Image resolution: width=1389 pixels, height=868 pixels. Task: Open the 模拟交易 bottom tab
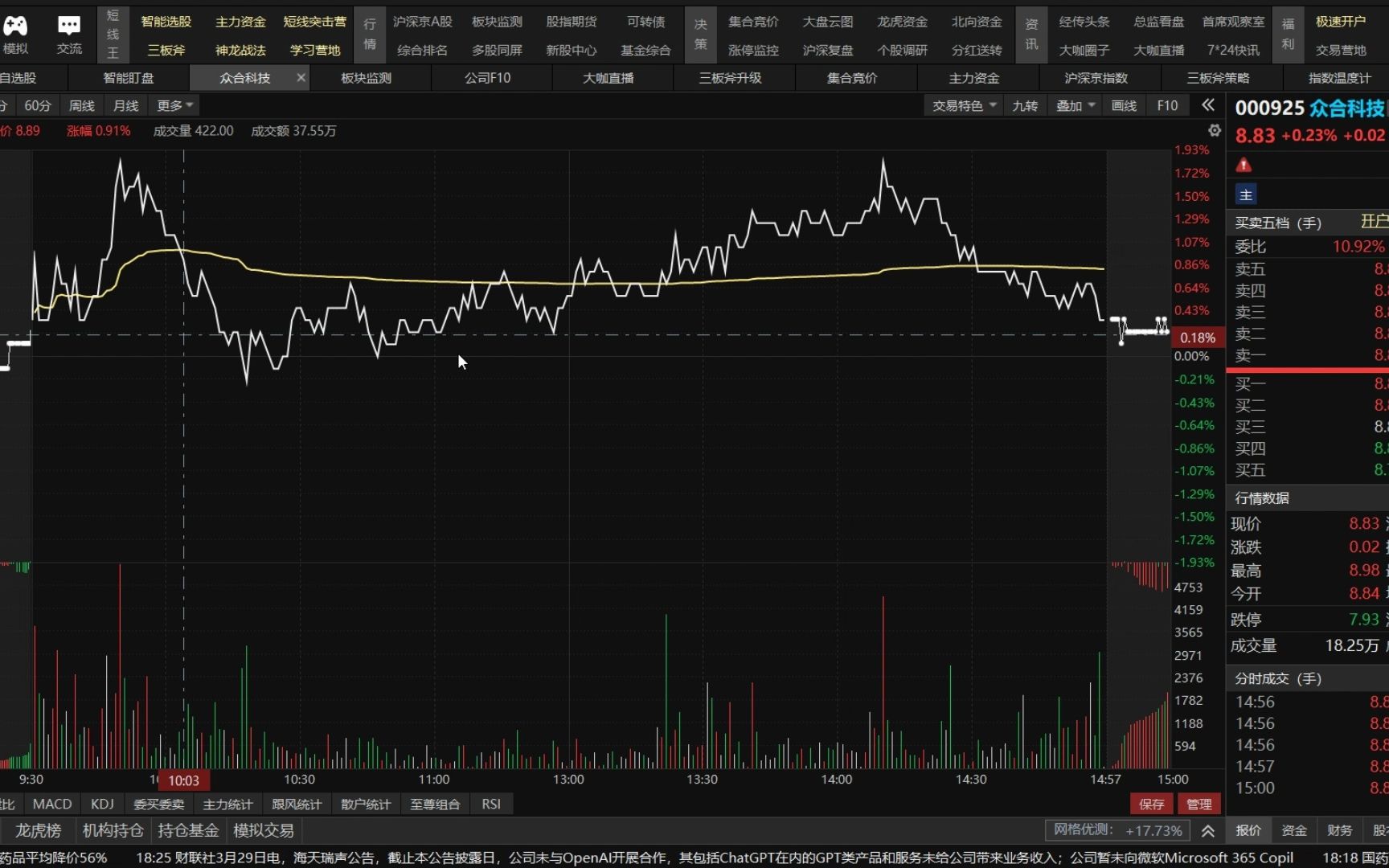(x=263, y=830)
